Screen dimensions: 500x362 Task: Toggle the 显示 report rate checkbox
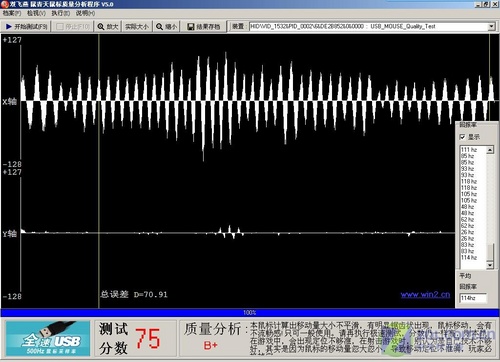(463, 137)
